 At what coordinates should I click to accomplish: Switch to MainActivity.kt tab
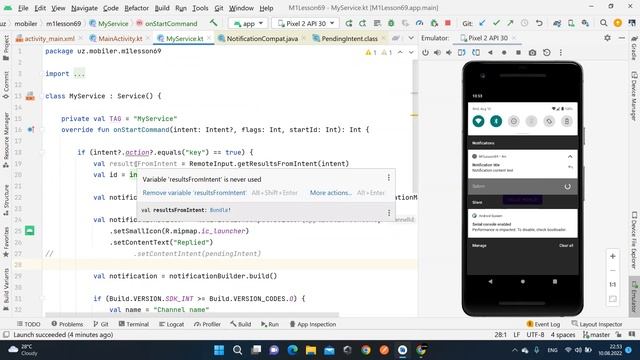120,38
